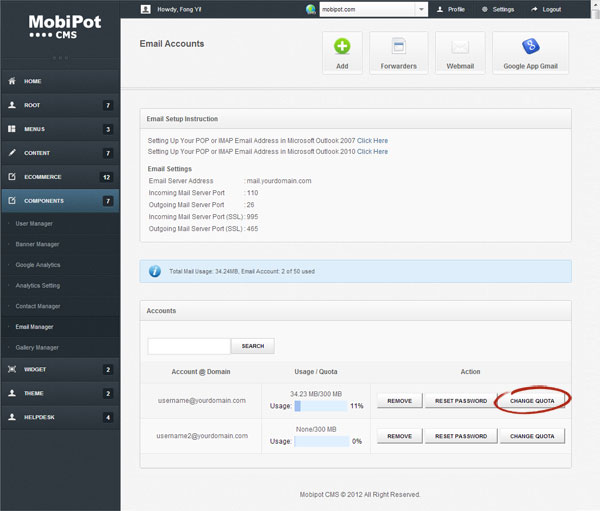Click the Components edit icon in the sidebar
The height and width of the screenshot is (511, 600).
point(12,201)
